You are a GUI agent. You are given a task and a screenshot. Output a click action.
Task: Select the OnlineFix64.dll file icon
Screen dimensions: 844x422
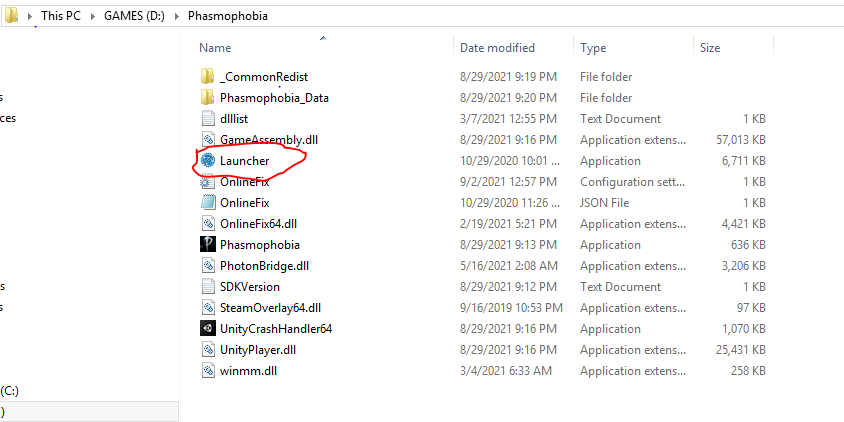point(208,224)
